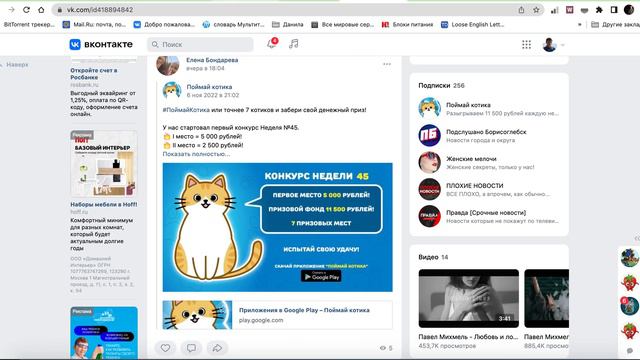This screenshot has width=640, height=360.
Task: Reload the page in browser
Action: [x=26, y=9]
